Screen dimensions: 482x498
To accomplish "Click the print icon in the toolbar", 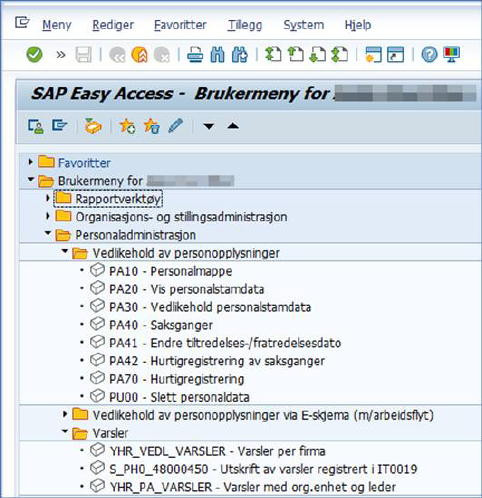I will [x=195, y=54].
